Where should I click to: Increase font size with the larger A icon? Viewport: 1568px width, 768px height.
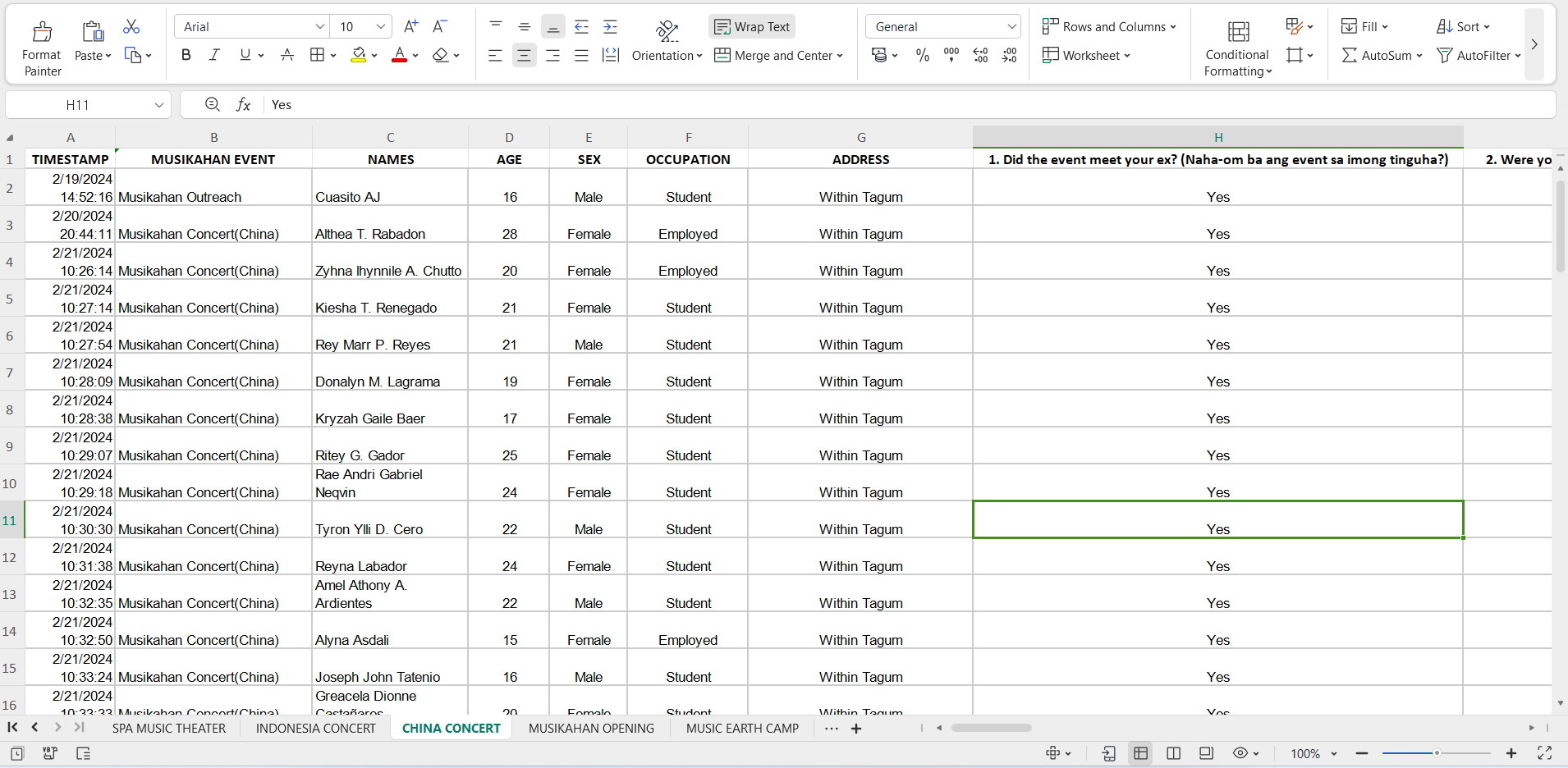[x=411, y=26]
